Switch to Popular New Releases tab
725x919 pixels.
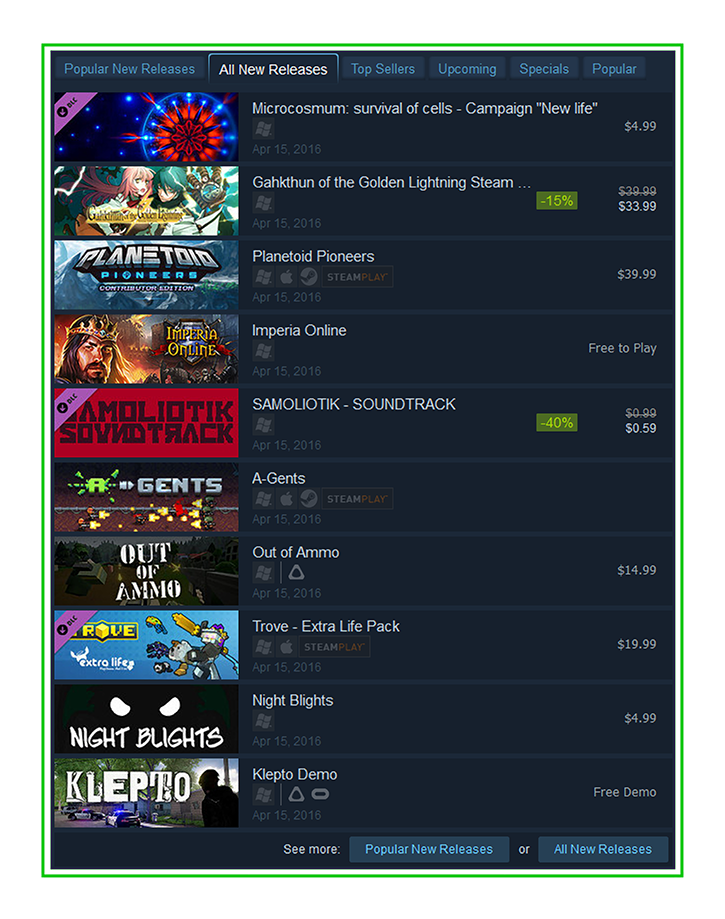[x=129, y=69]
